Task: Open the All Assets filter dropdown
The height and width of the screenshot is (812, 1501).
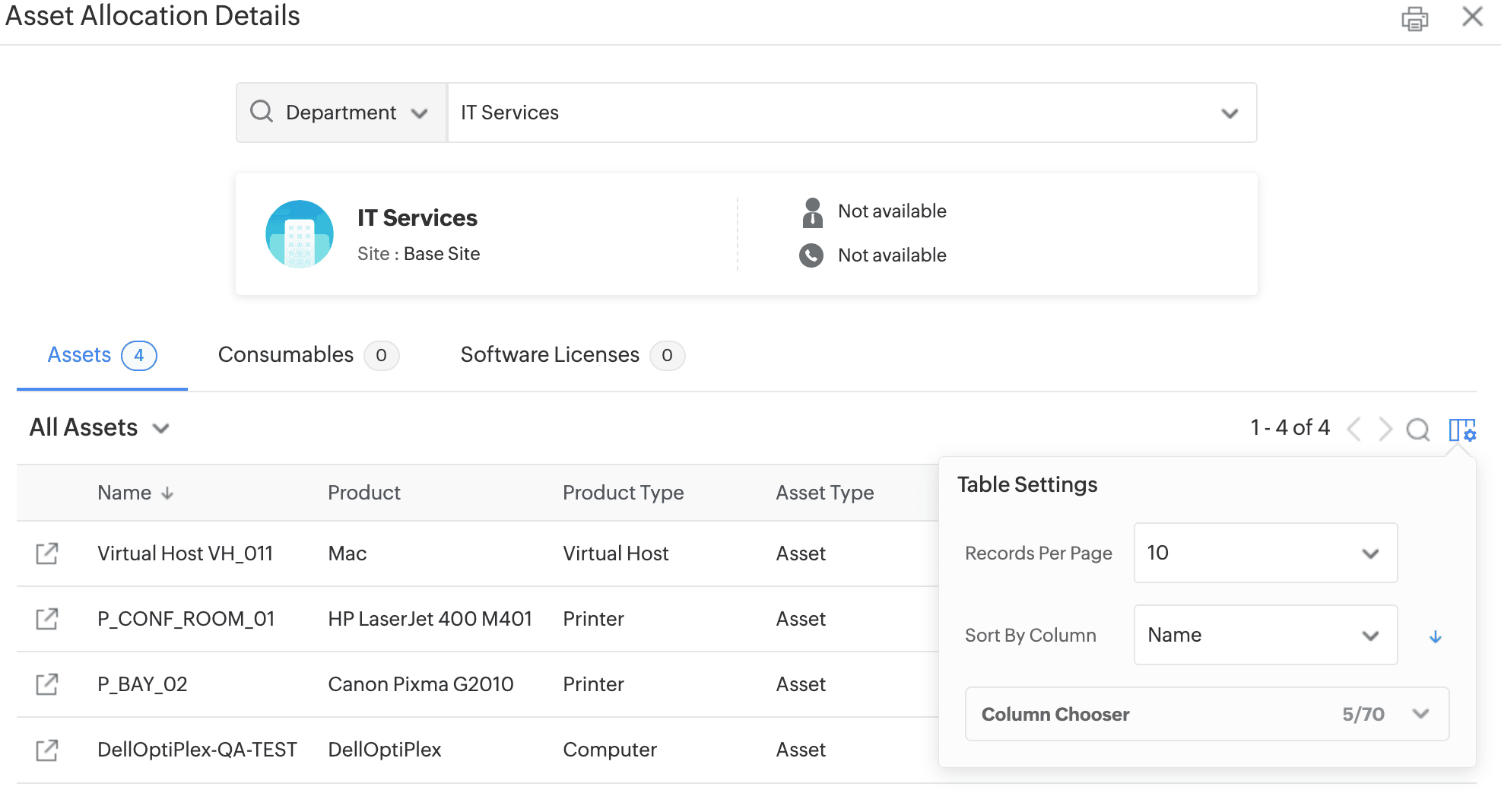Action: pos(99,428)
